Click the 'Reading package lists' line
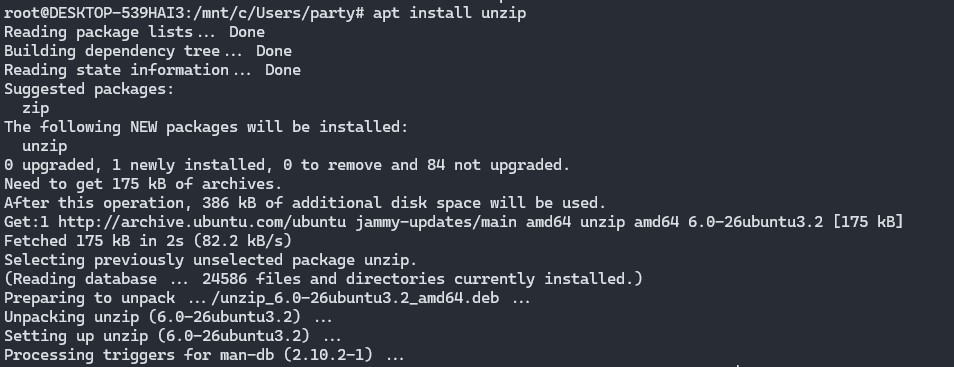The image size is (954, 367). (134, 32)
